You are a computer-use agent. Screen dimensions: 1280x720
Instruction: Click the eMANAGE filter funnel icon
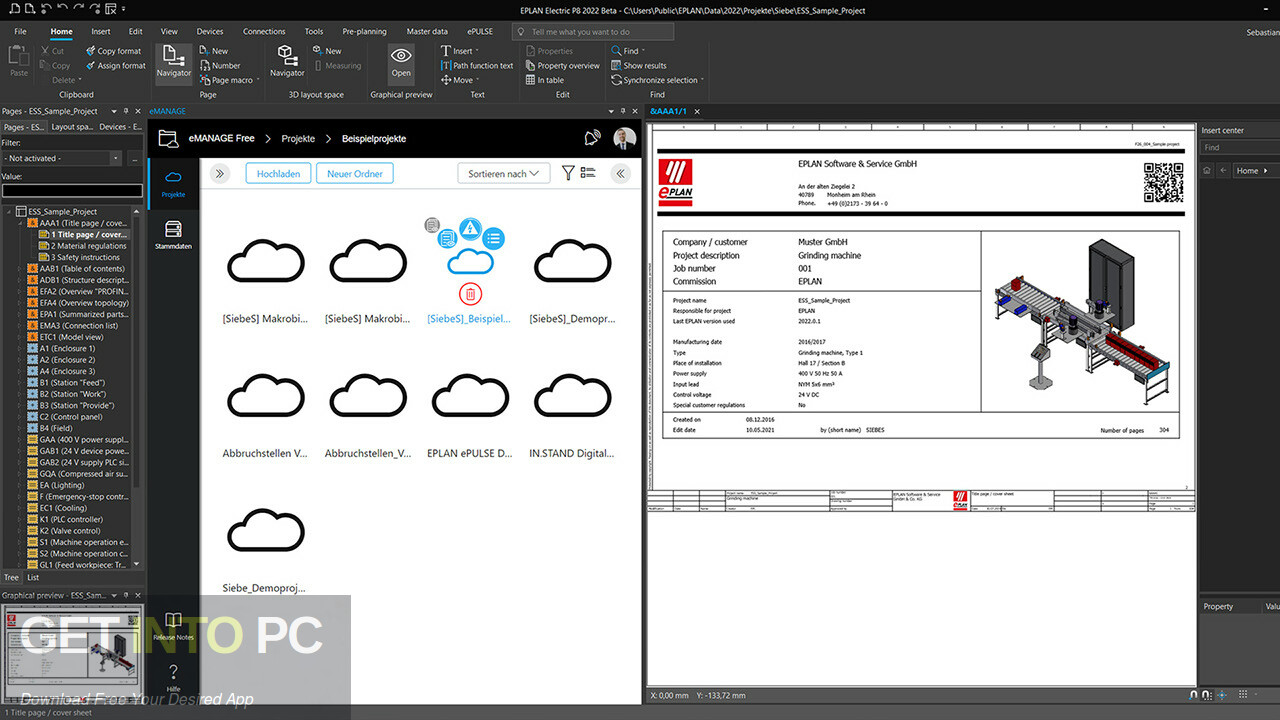pyautogui.click(x=568, y=173)
